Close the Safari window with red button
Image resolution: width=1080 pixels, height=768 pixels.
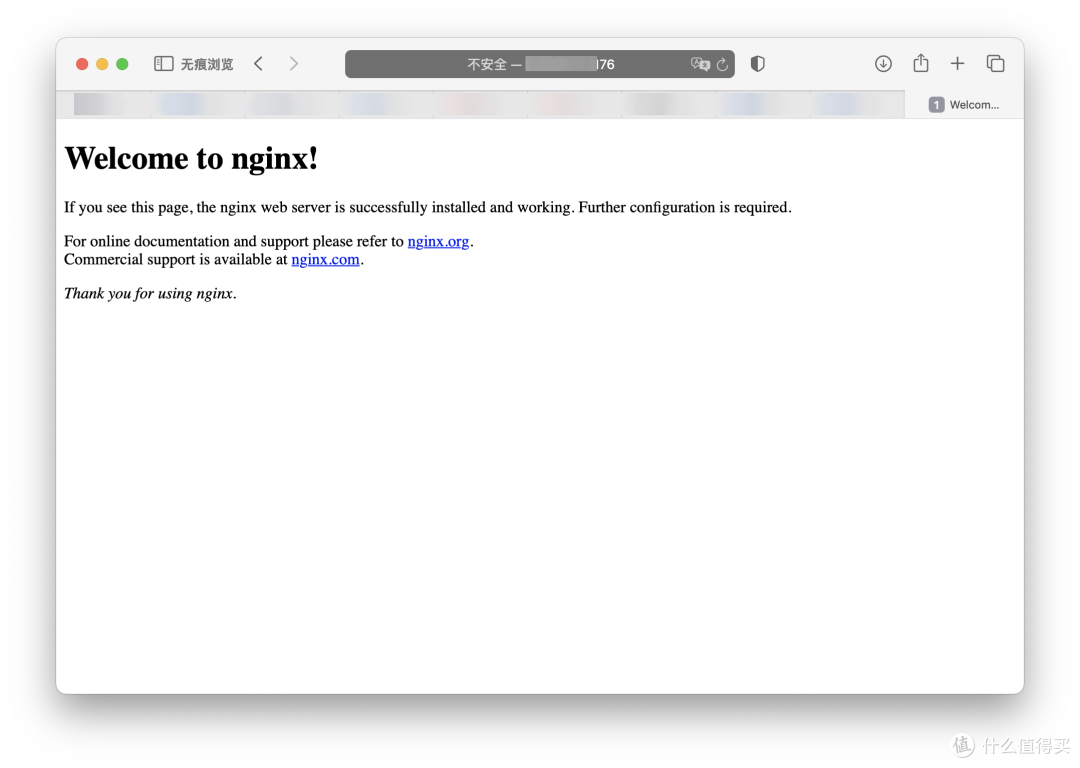pyautogui.click(x=82, y=64)
